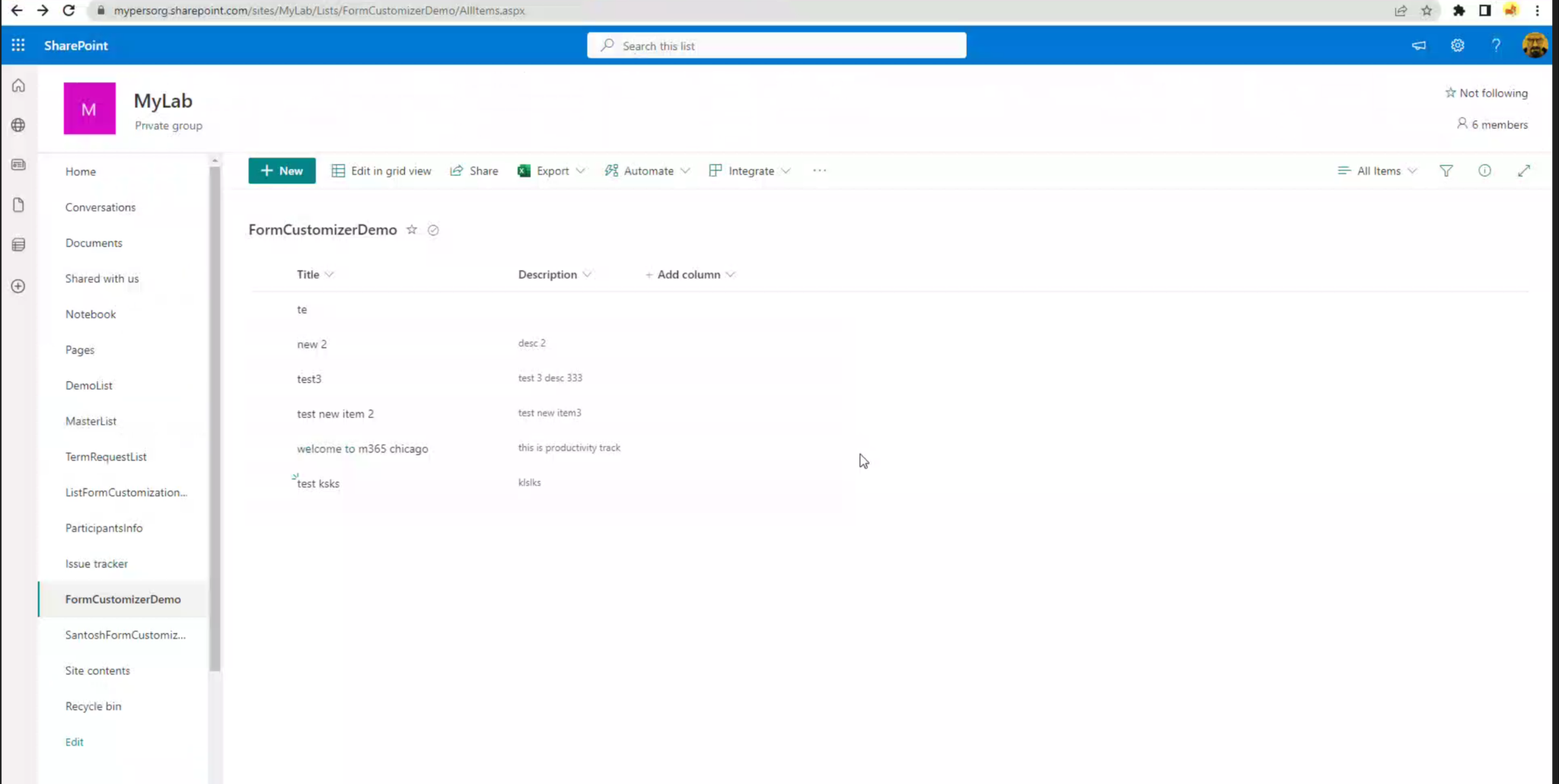The height and width of the screenshot is (784, 1559).
Task: Click the newsfeed icon in left rail
Action: click(x=18, y=164)
